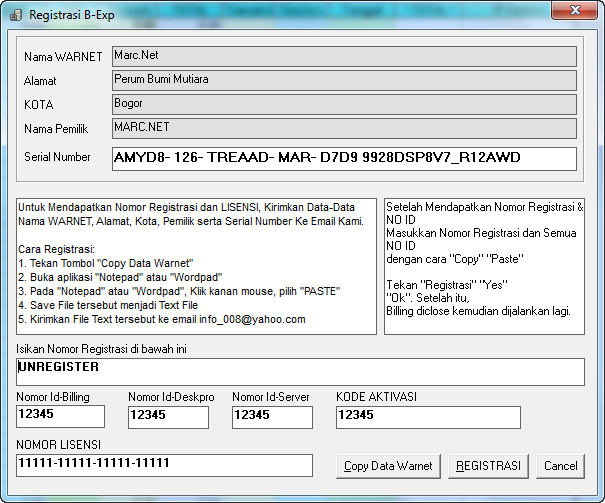Cancel the registration dialog
Viewport: 605px width, 503px height.
[x=560, y=466]
